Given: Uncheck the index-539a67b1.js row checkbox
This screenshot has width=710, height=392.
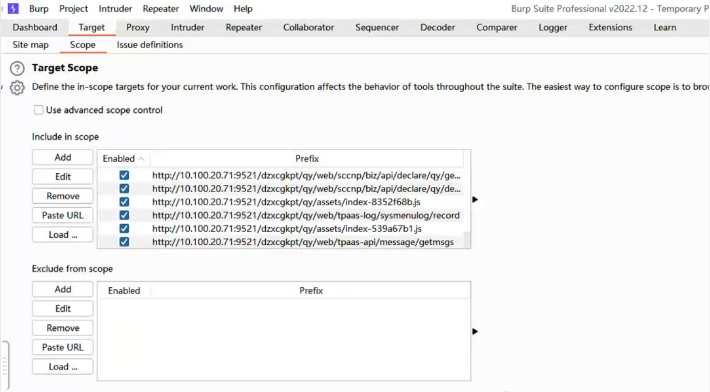Looking at the screenshot, I should click(124, 229).
